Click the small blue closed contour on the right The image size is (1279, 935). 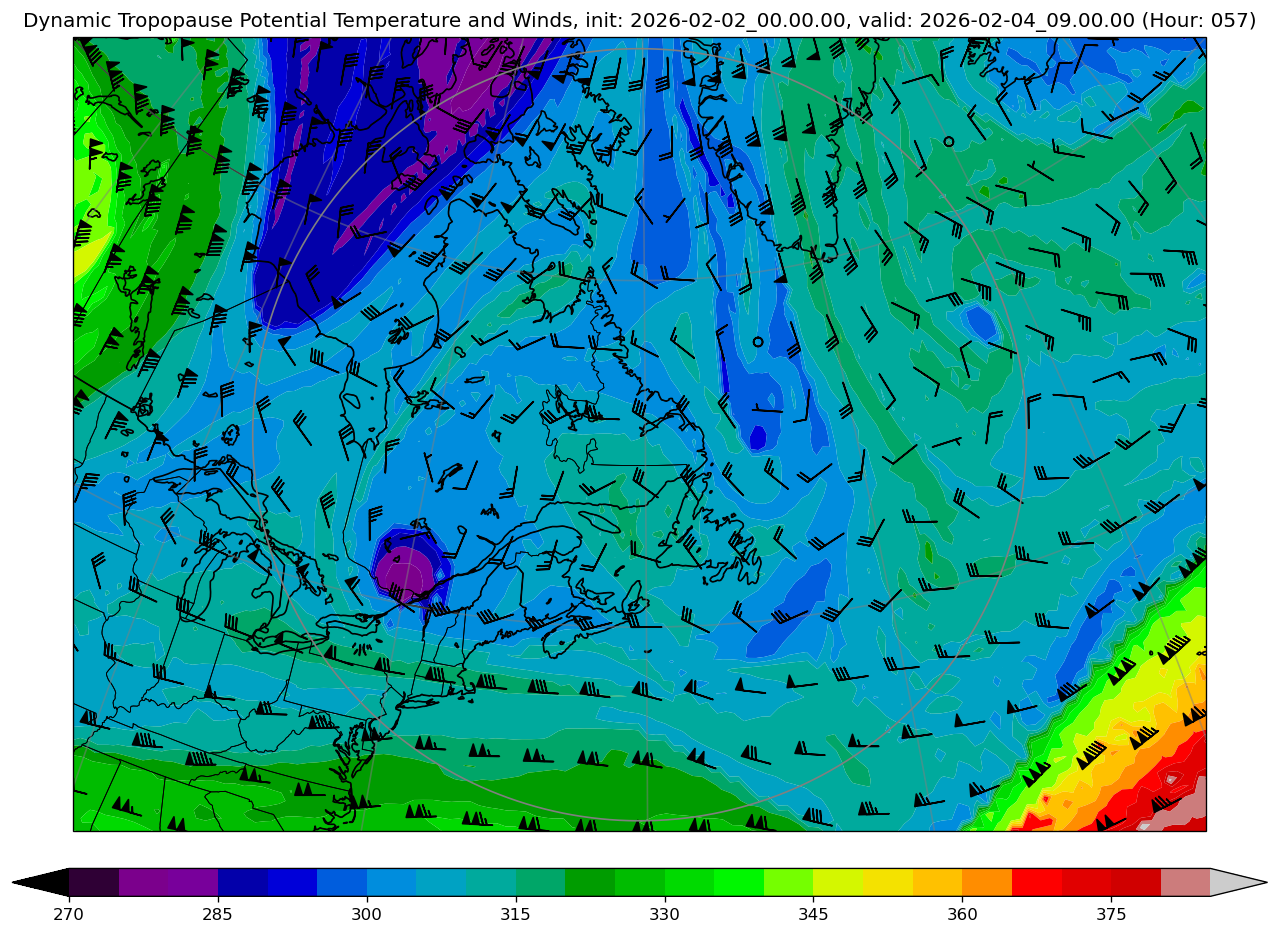point(979,323)
